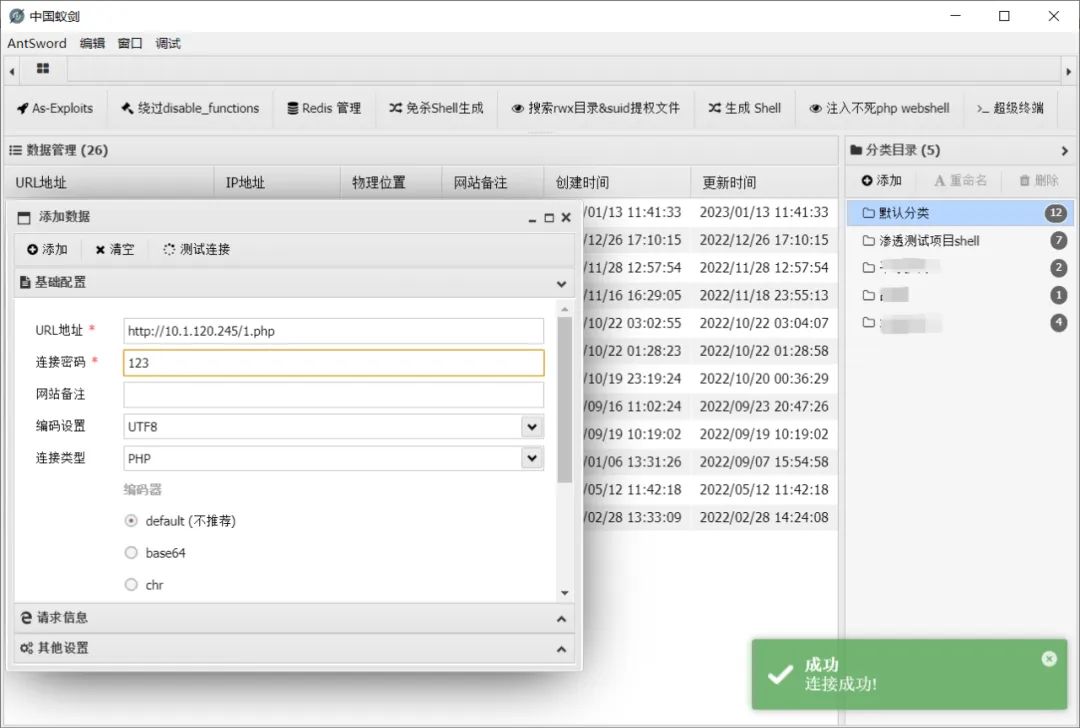
Task: Open the Redis 管理 plugin
Action: (324, 108)
